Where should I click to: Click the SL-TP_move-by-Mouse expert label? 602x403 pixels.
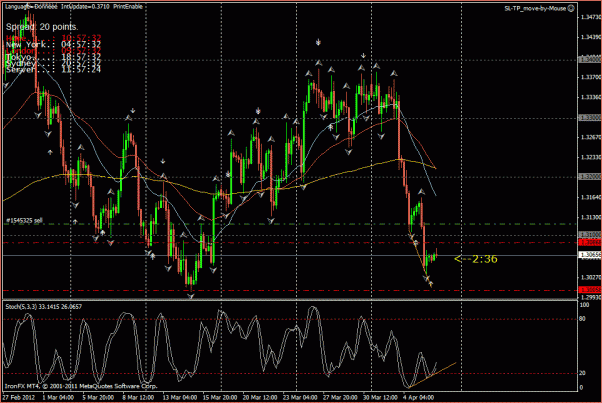click(x=535, y=8)
